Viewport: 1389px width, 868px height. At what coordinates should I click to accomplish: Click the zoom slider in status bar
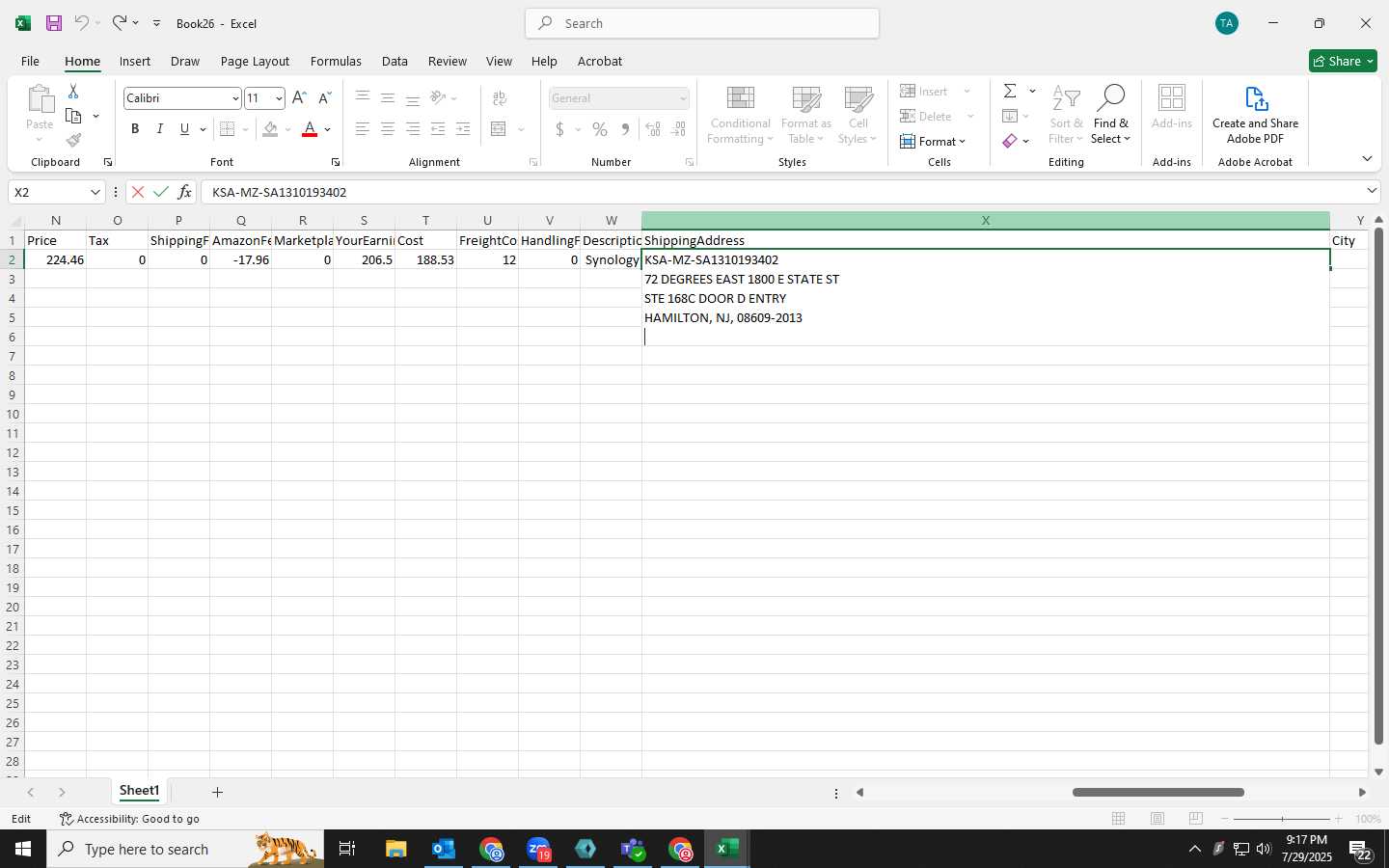[1282, 819]
